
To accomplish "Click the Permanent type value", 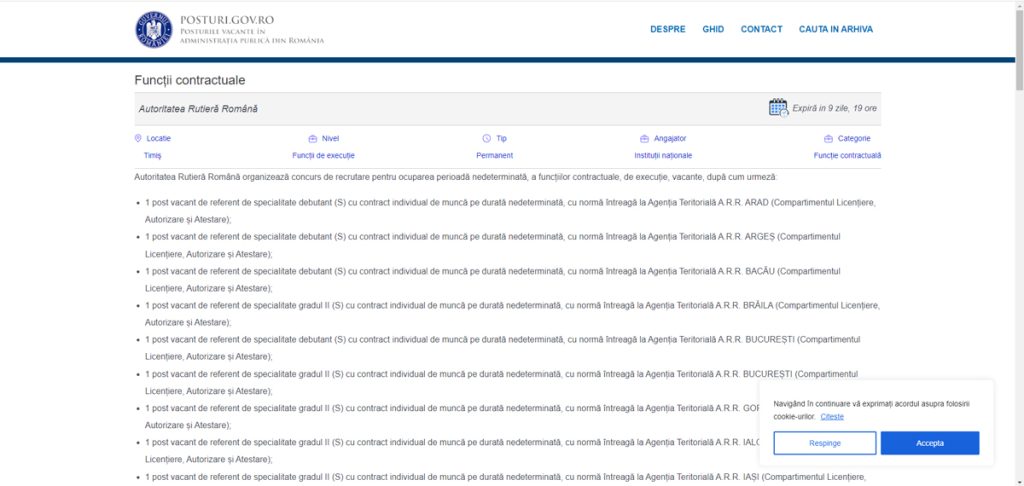I will (x=494, y=155).
